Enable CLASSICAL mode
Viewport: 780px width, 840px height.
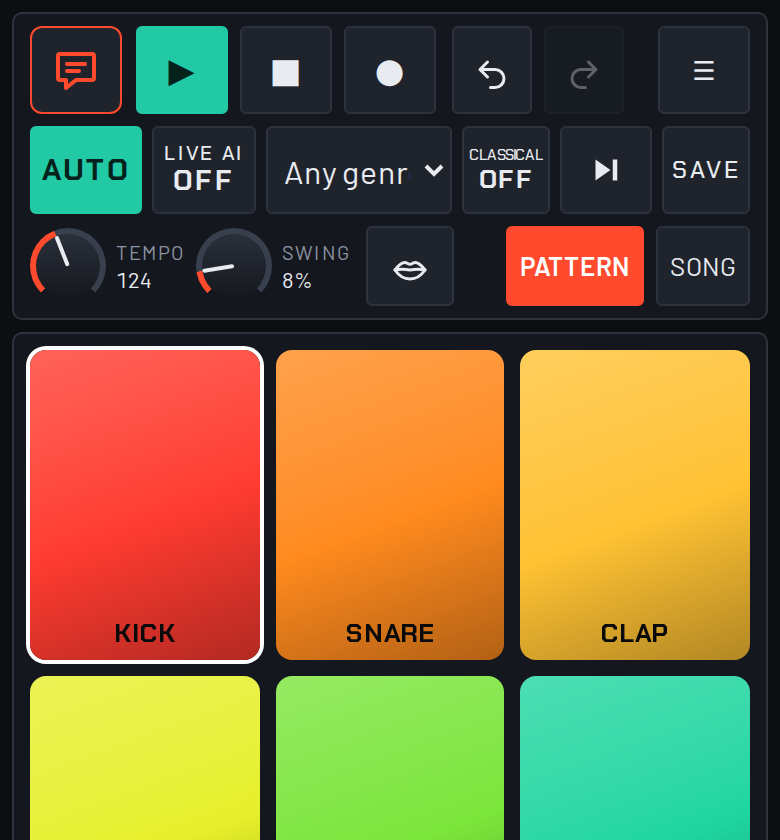point(506,170)
